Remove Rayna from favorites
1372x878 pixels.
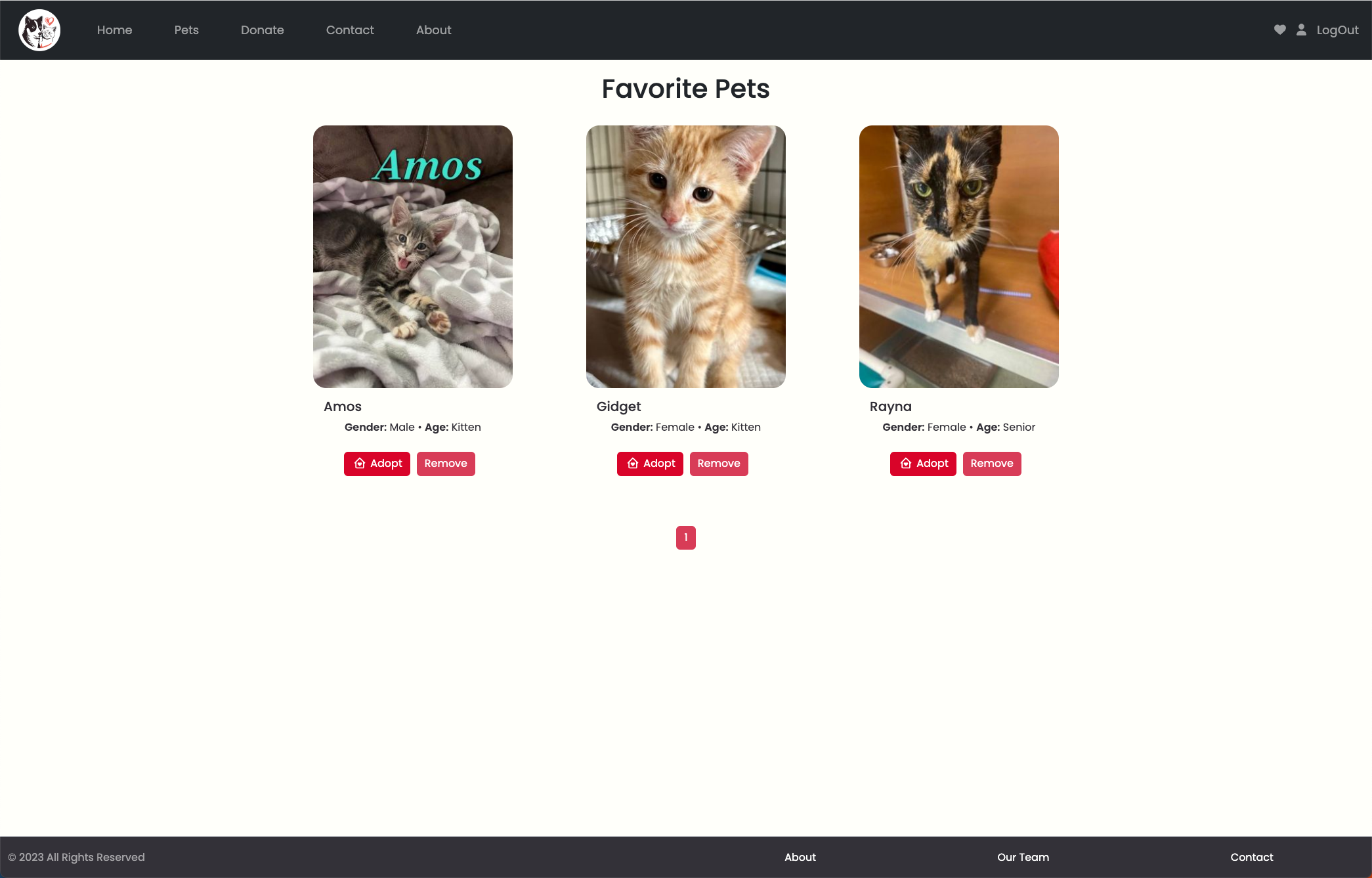[x=992, y=464]
